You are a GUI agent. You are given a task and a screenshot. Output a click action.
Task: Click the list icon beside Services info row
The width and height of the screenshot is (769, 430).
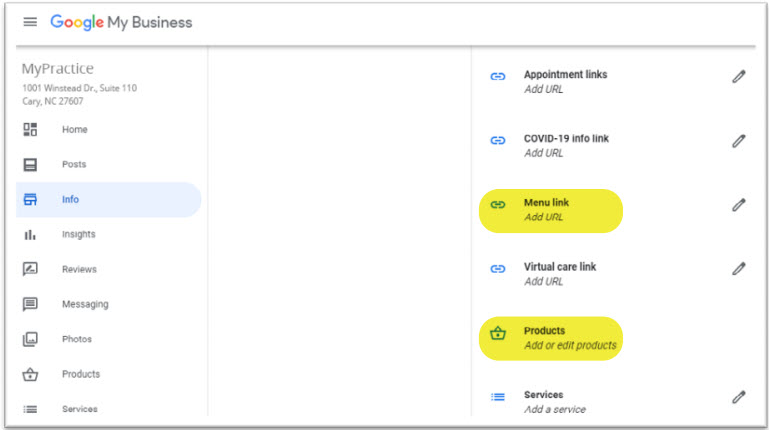498,397
